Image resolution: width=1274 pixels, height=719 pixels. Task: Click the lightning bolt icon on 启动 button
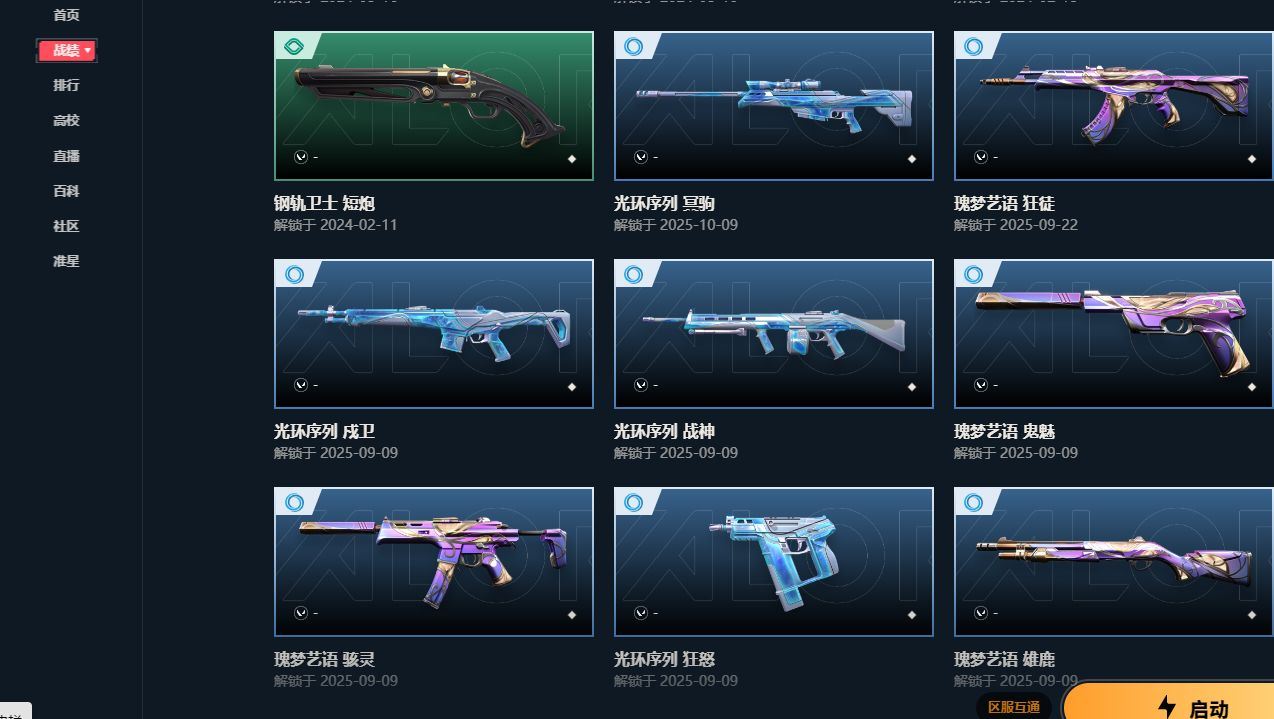pos(1166,707)
